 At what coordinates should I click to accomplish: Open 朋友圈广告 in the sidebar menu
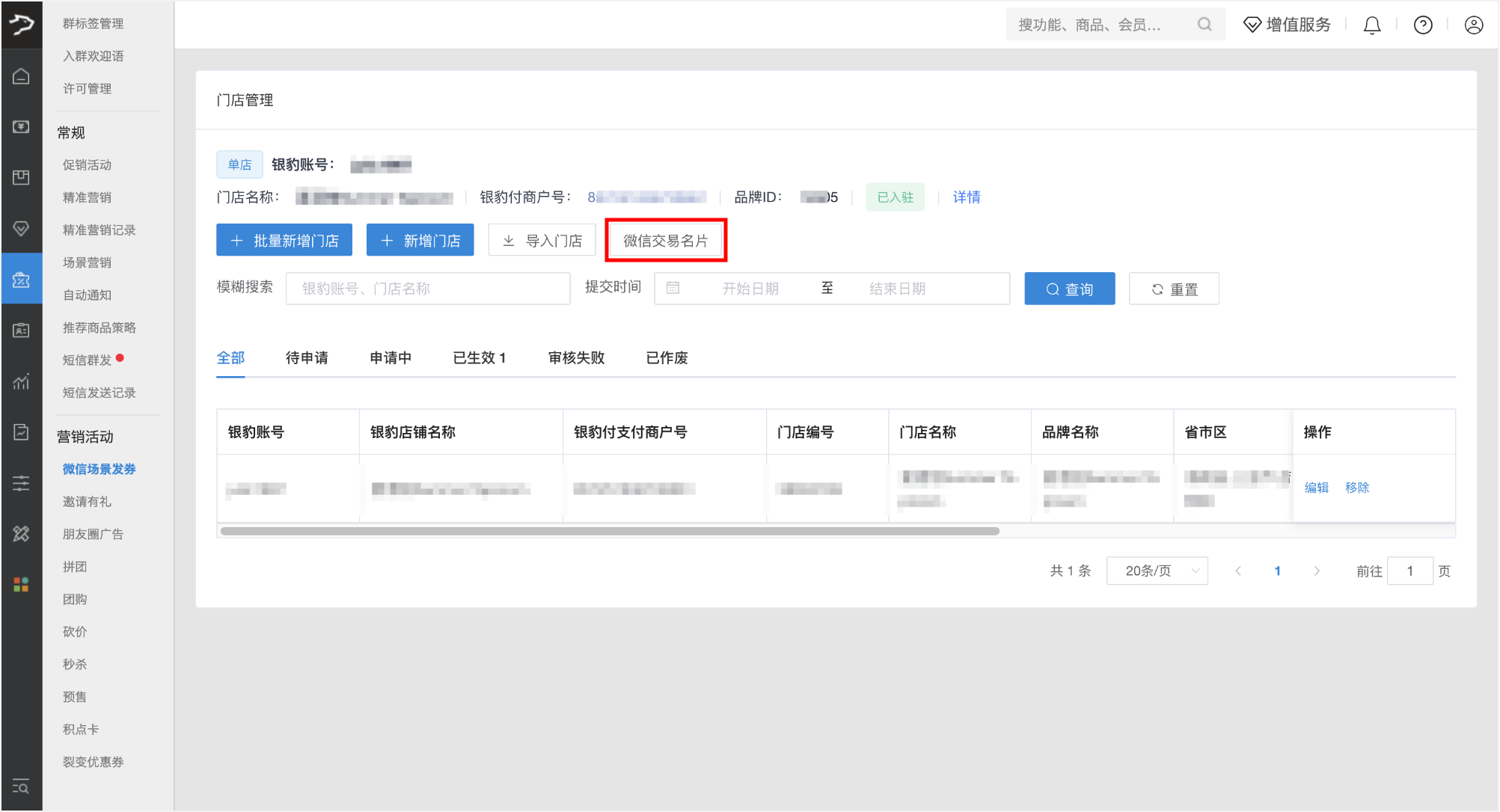[x=93, y=534]
